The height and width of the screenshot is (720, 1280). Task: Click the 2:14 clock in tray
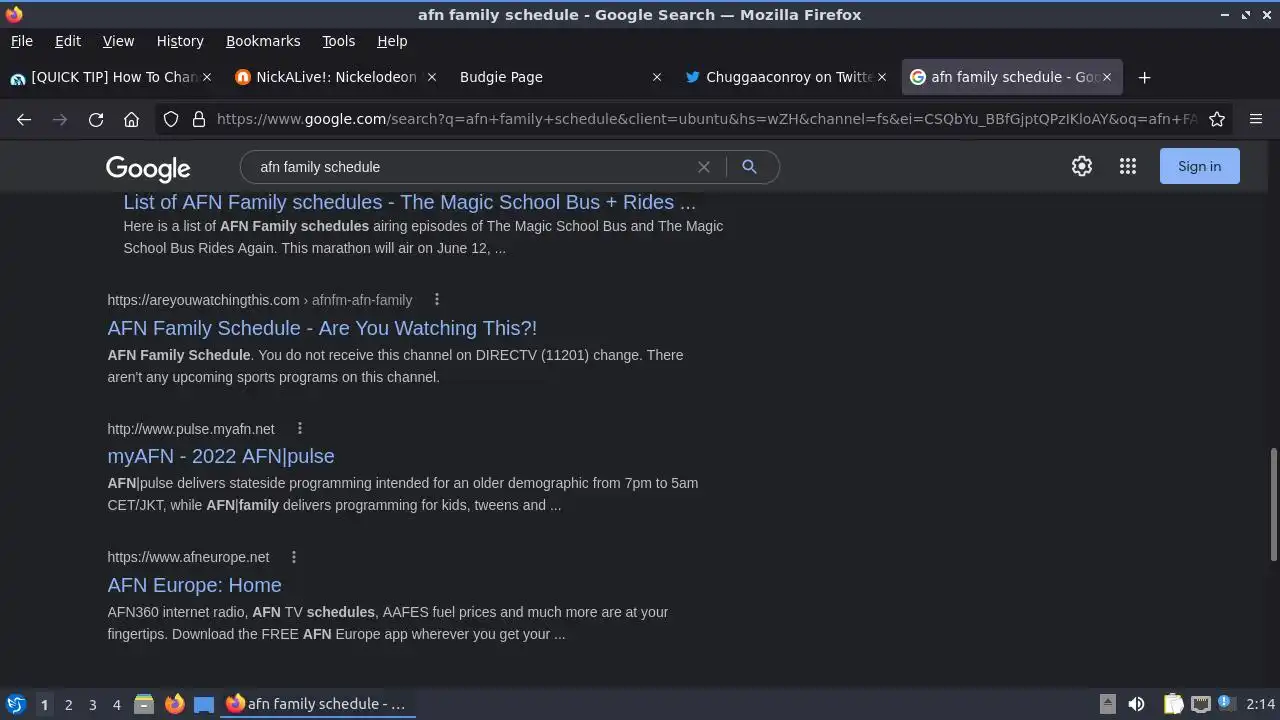1261,704
